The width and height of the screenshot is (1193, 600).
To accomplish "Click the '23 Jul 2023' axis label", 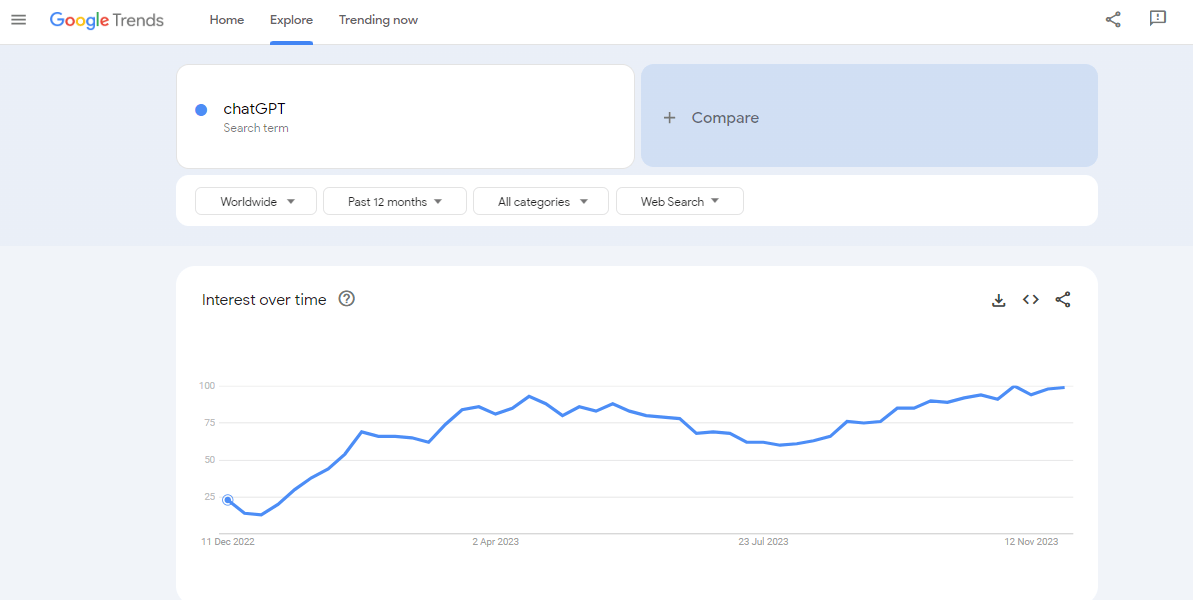I will coord(763,542).
